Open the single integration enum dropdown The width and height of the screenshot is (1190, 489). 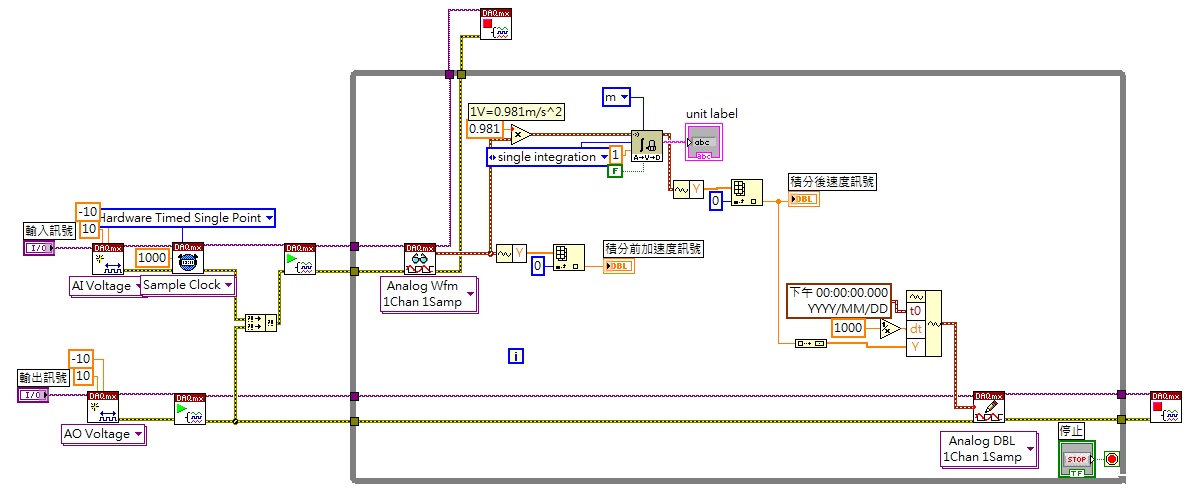click(x=549, y=156)
